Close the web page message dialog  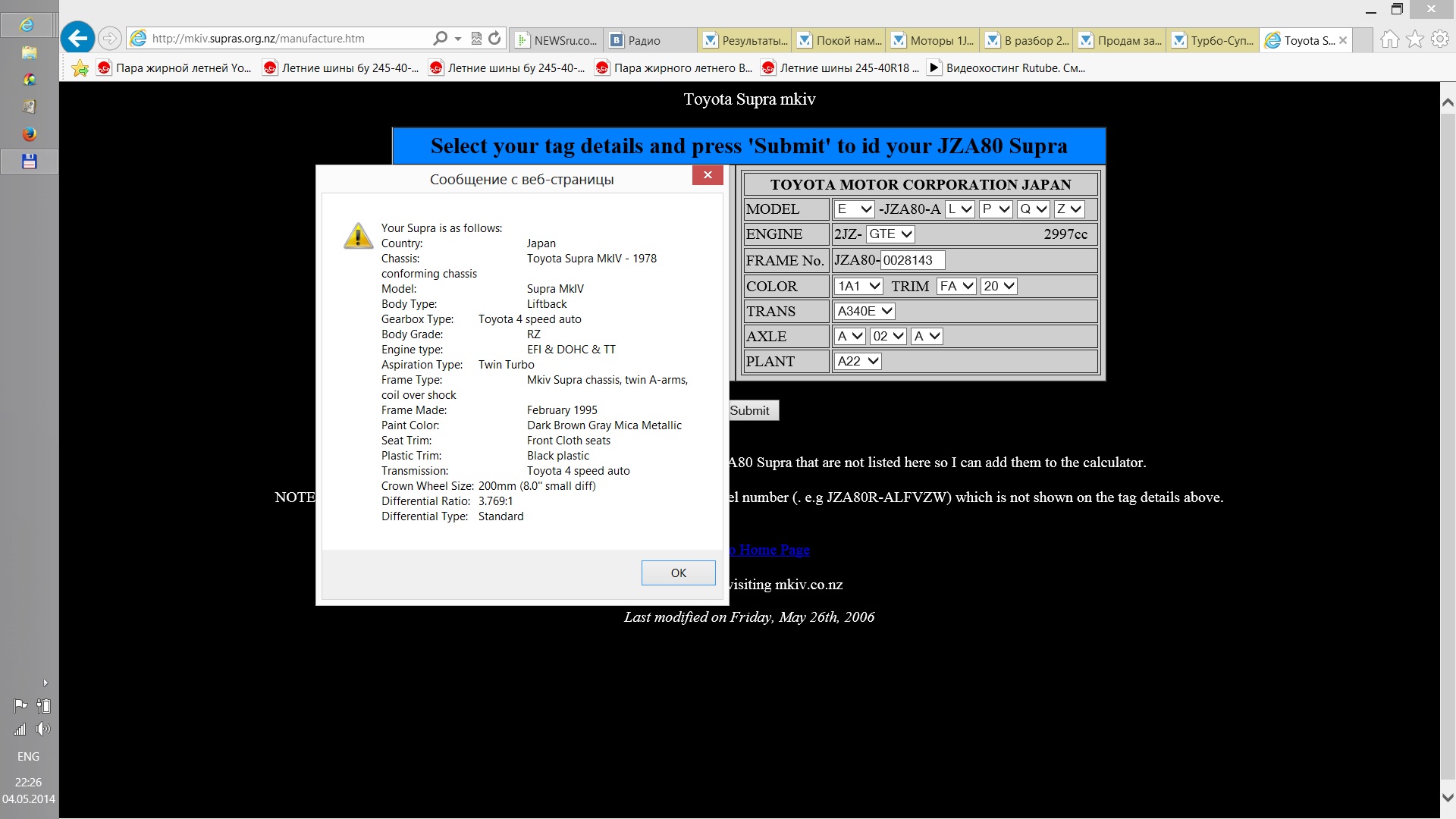[707, 175]
